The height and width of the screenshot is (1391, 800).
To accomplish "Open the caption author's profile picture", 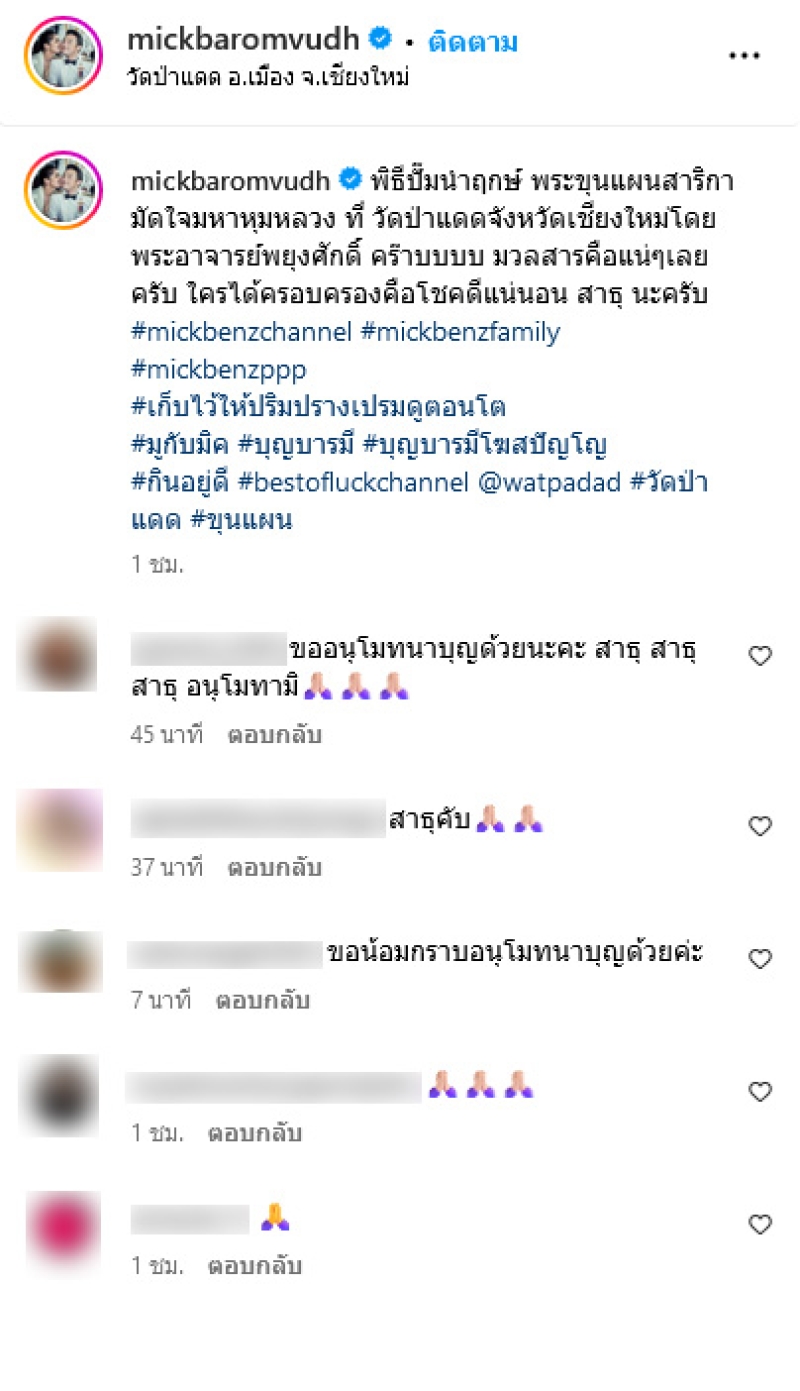I will [x=62, y=192].
